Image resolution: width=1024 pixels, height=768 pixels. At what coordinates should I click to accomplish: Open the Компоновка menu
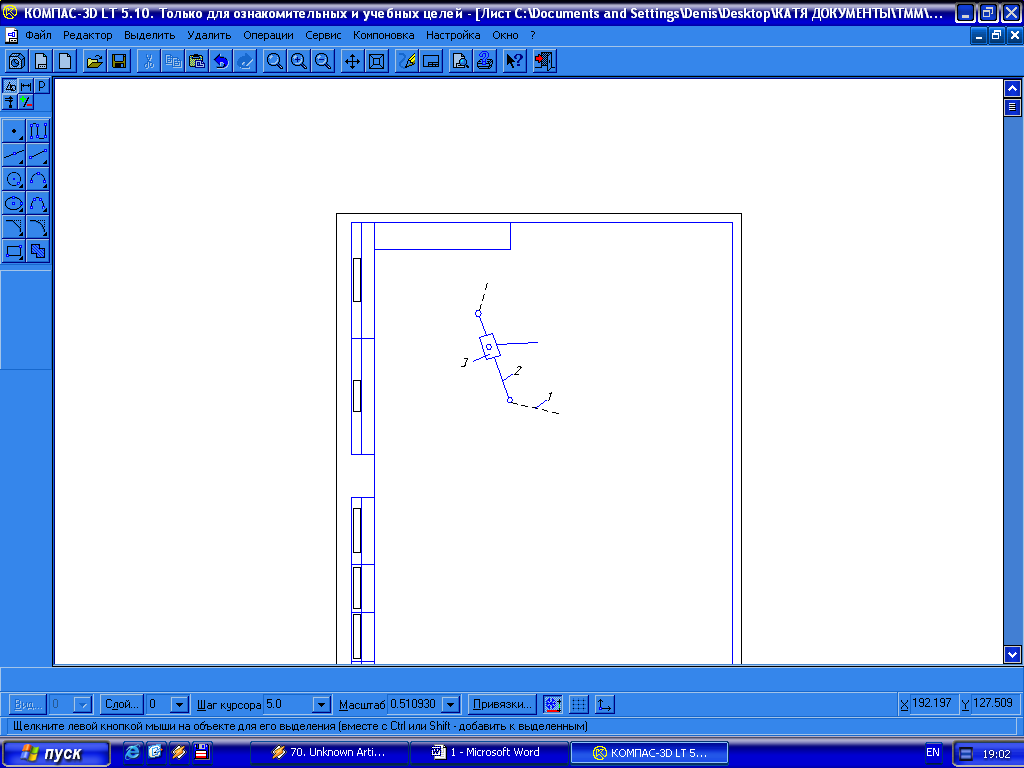(383, 35)
